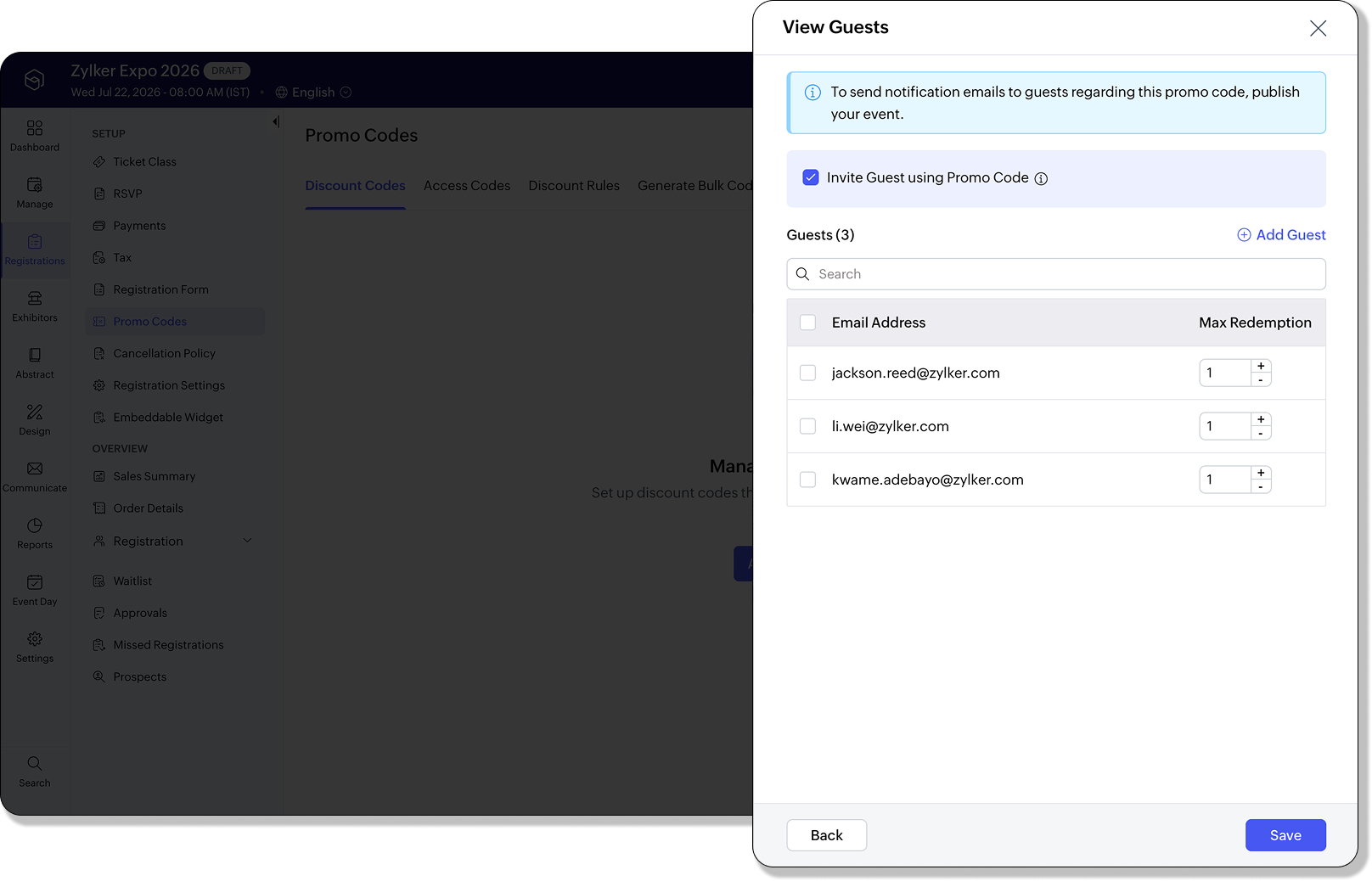
Task: Open the English language dropdown
Action: click(x=313, y=93)
